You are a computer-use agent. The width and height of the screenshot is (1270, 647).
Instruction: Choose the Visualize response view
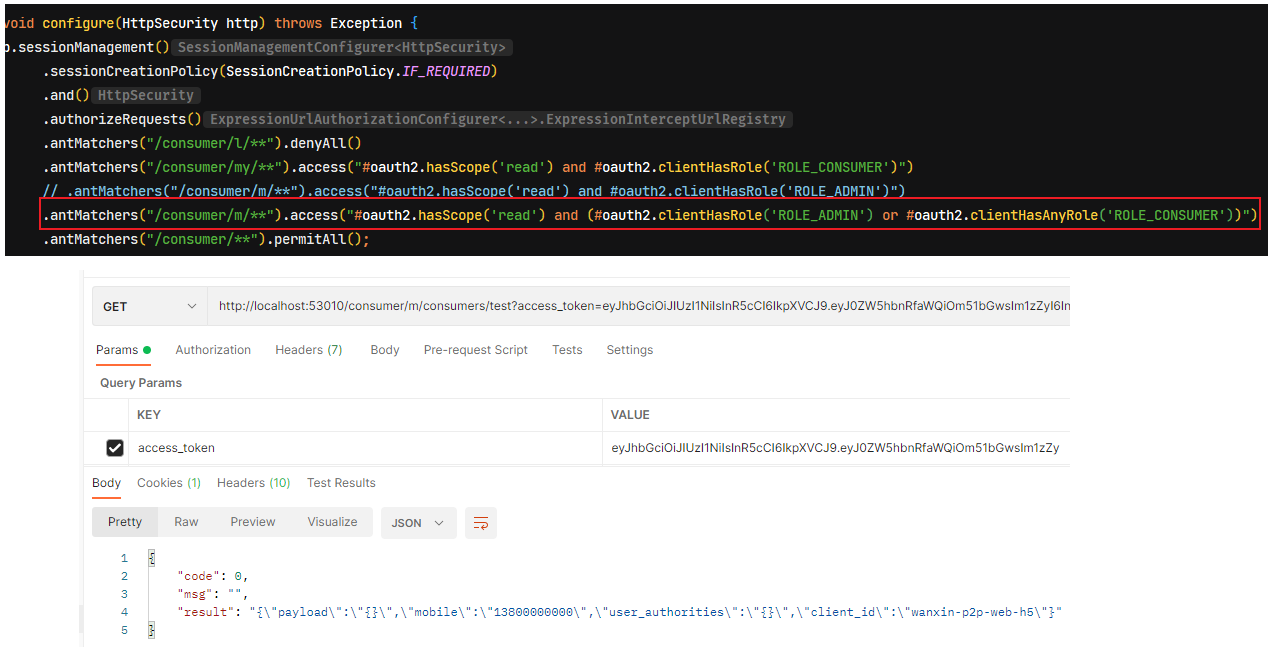[332, 522]
